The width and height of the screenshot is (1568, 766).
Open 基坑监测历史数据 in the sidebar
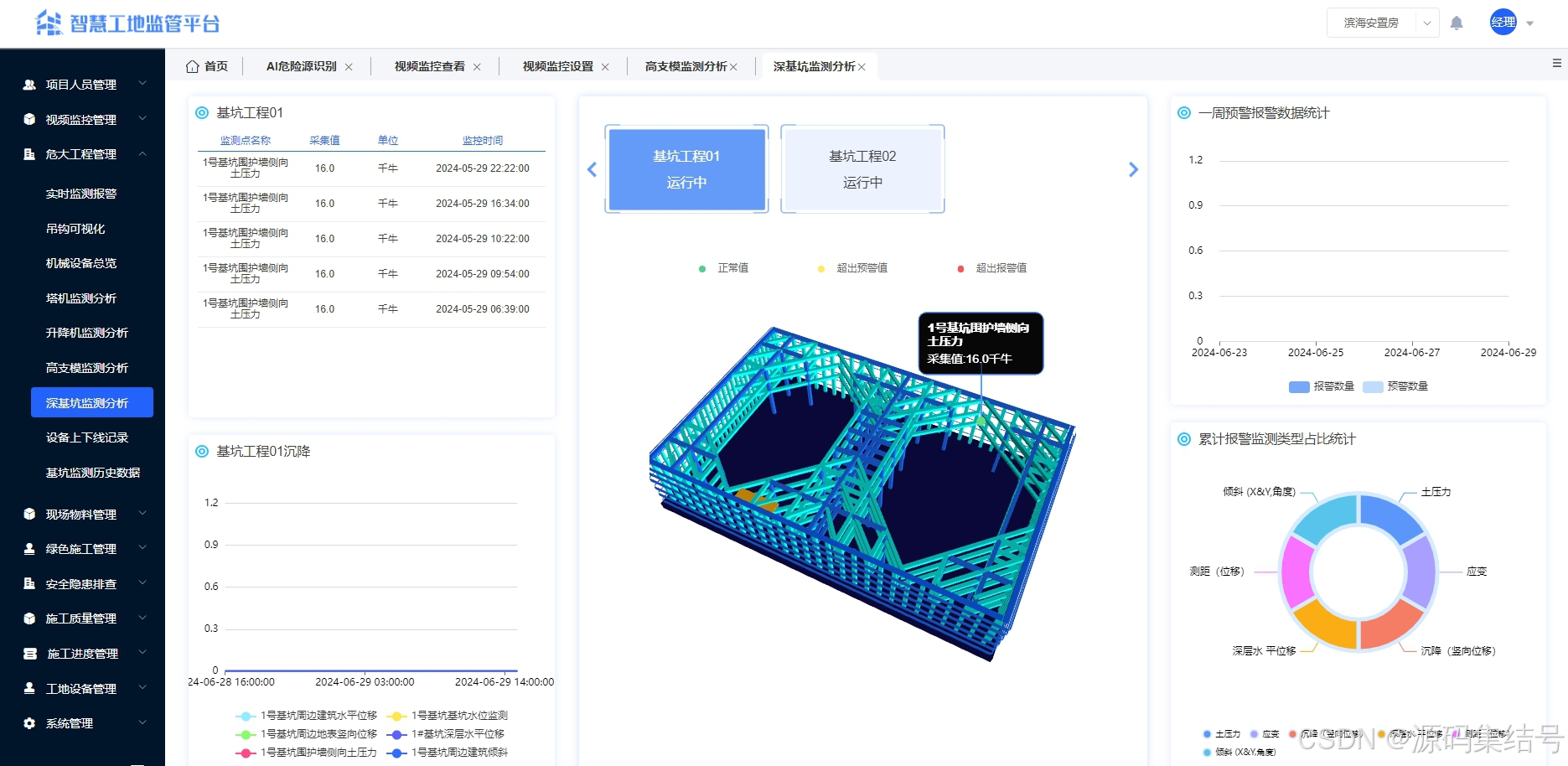click(93, 473)
